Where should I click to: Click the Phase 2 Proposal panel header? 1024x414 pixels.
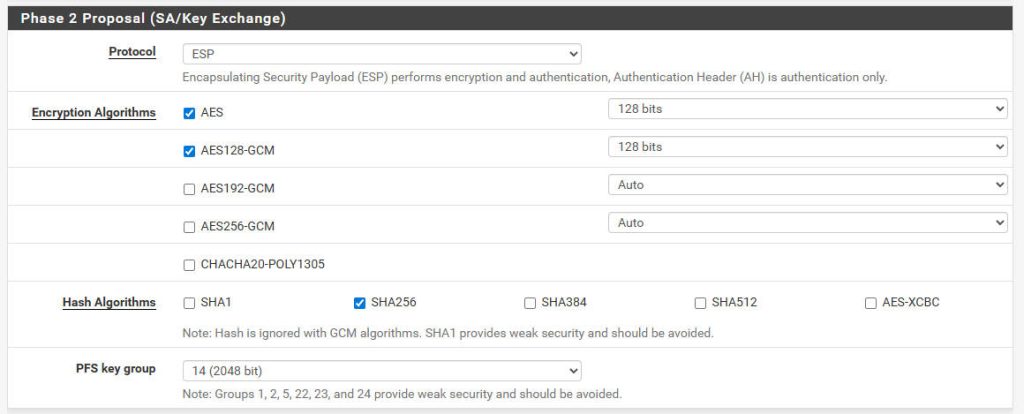pos(510,18)
